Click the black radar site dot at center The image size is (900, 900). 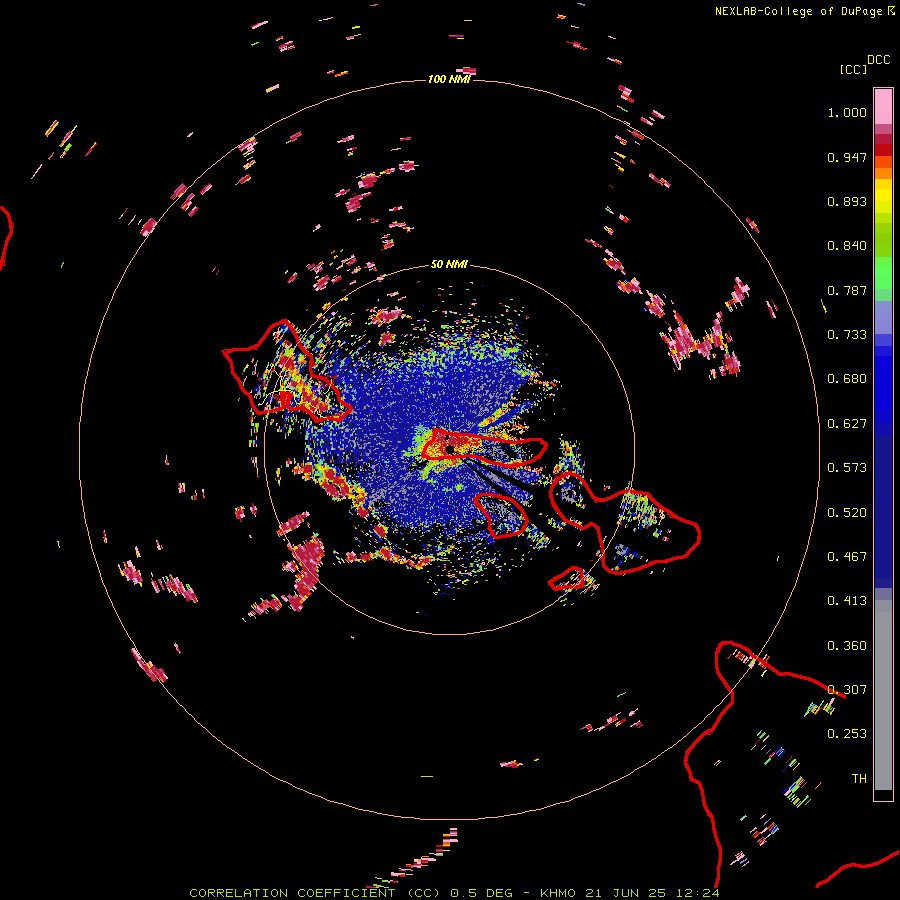(x=451, y=449)
